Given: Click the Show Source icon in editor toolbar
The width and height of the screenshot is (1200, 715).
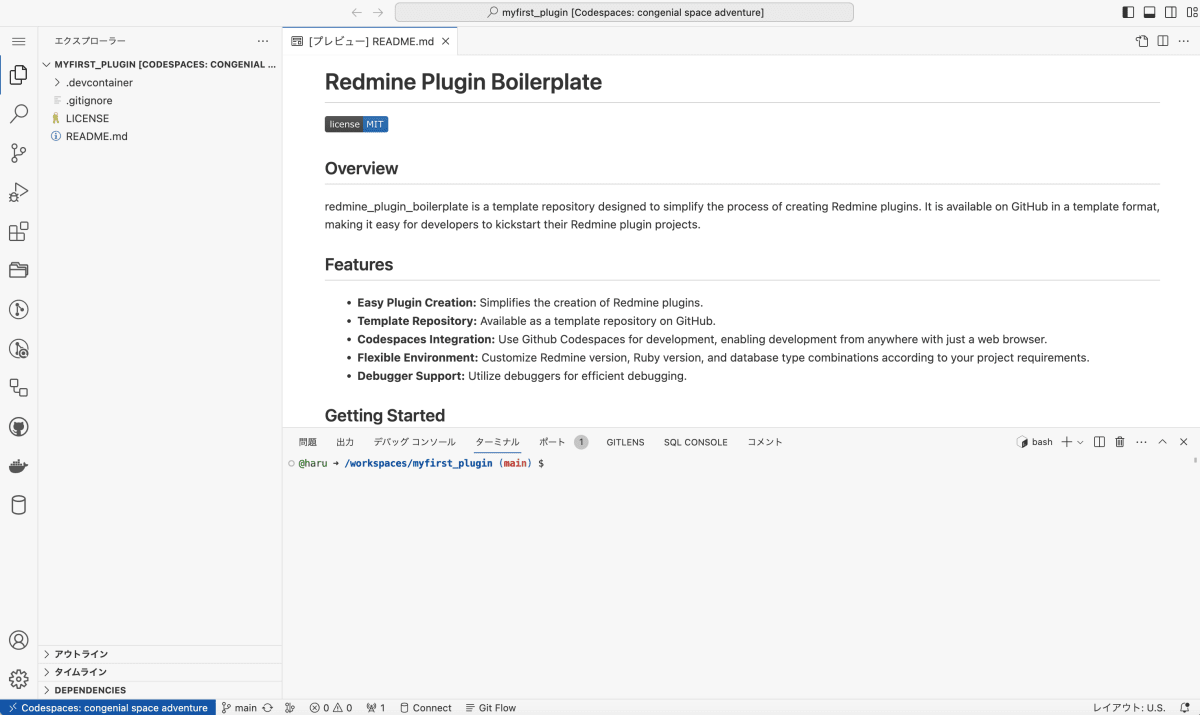Looking at the screenshot, I should click(x=1142, y=41).
